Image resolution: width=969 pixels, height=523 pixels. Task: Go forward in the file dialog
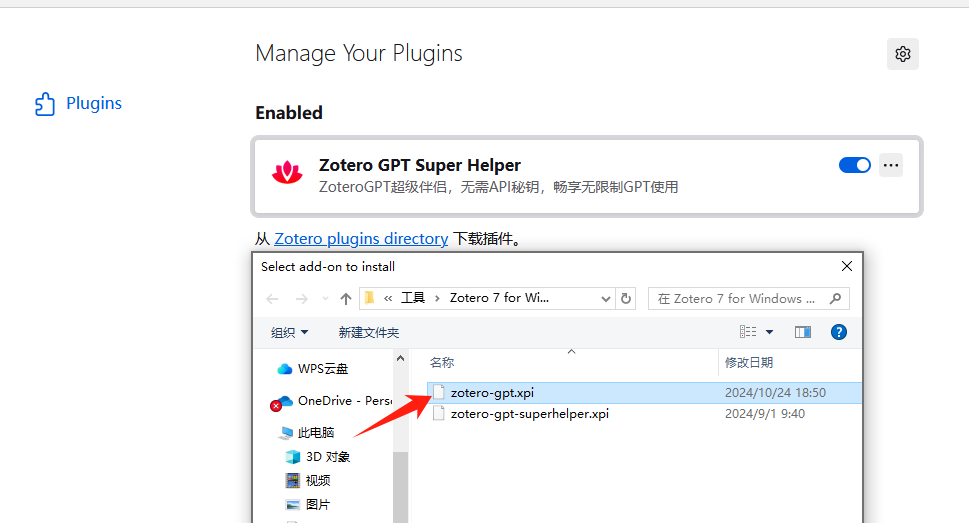pos(302,299)
